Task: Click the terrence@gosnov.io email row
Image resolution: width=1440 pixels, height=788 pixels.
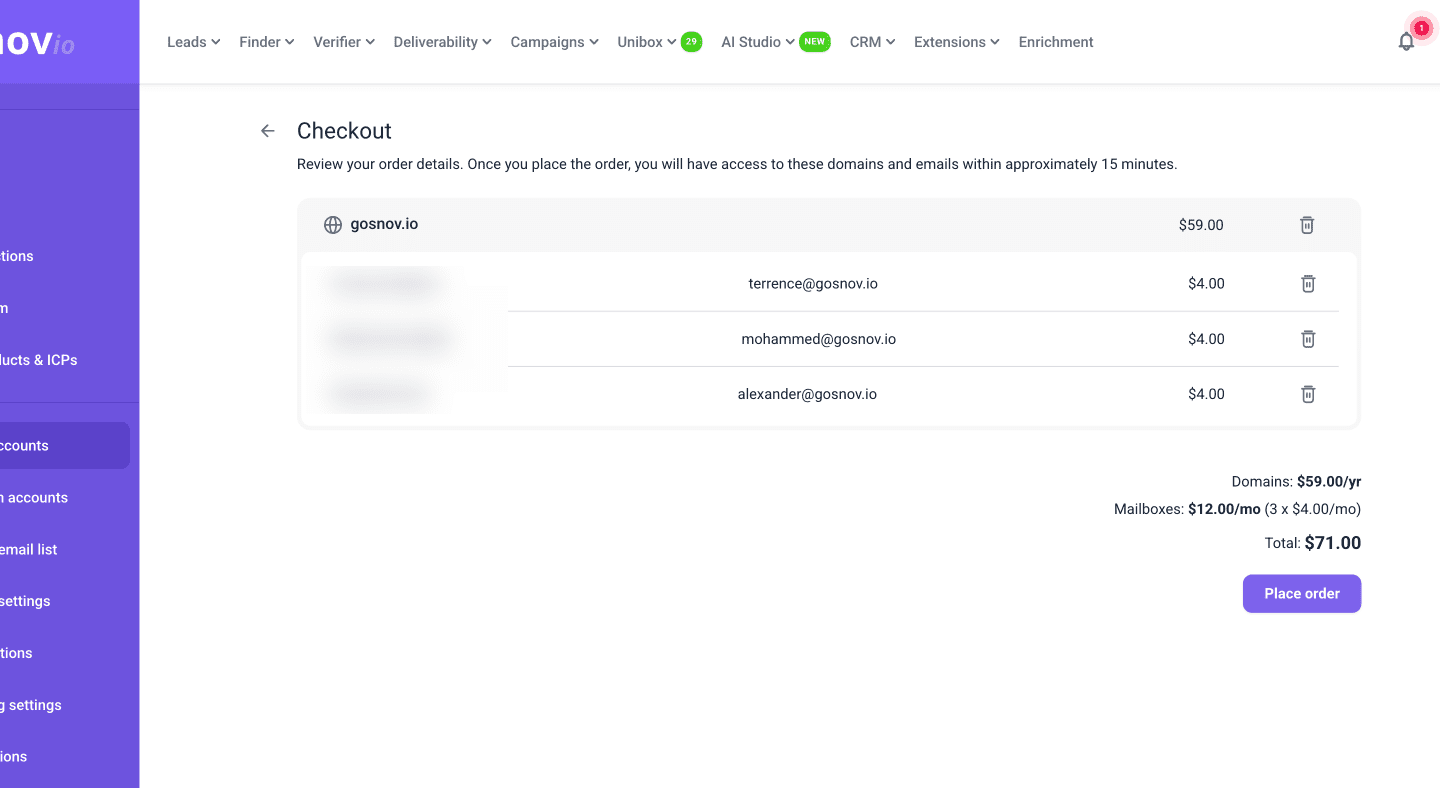Action: pos(812,284)
